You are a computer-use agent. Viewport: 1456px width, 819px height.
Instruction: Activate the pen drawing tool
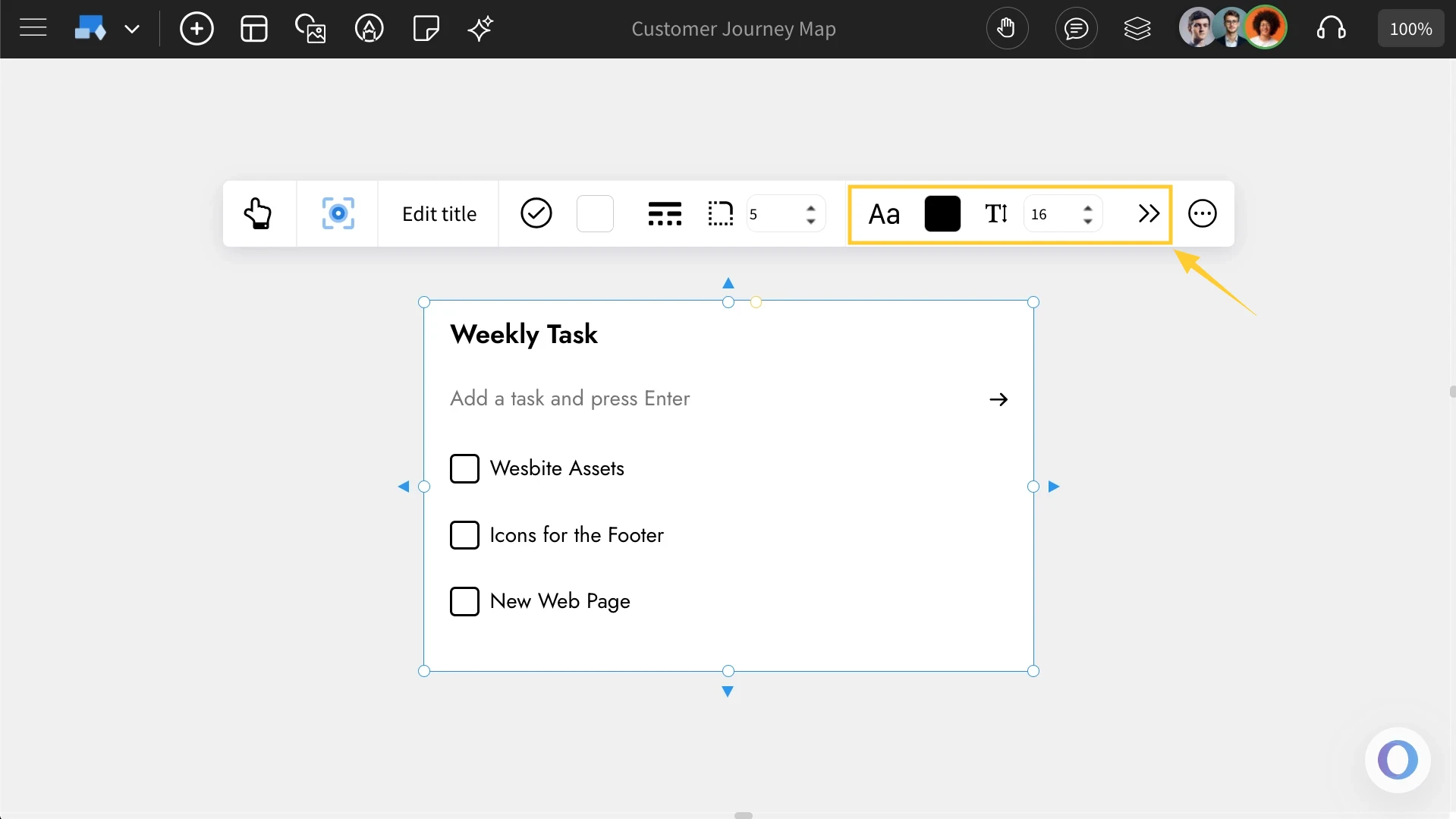point(370,28)
